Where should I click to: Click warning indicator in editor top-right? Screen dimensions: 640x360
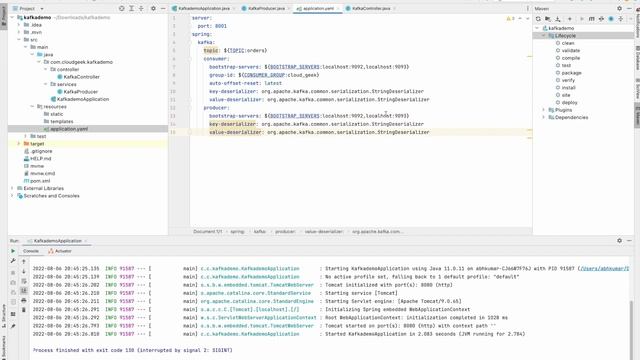[x=510, y=18]
